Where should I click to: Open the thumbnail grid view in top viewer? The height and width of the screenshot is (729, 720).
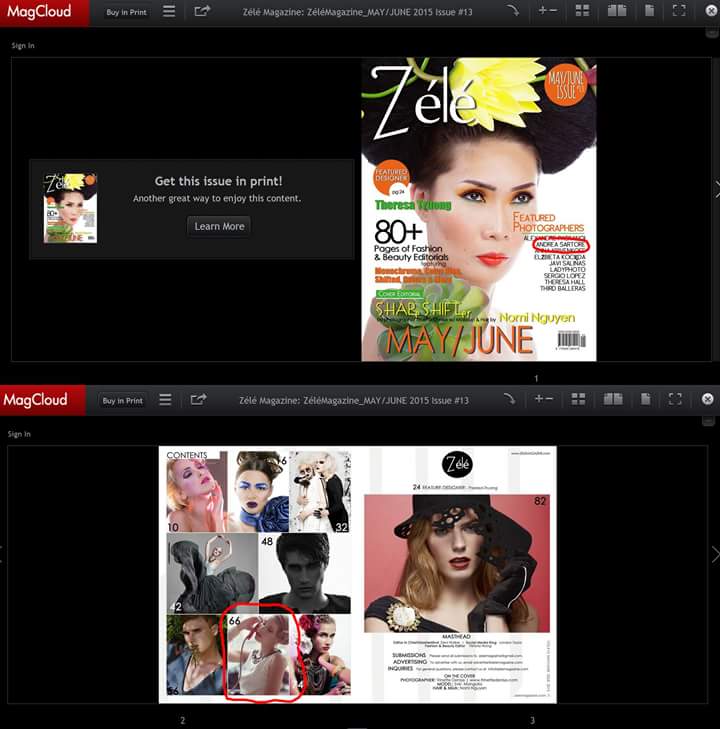[582, 11]
